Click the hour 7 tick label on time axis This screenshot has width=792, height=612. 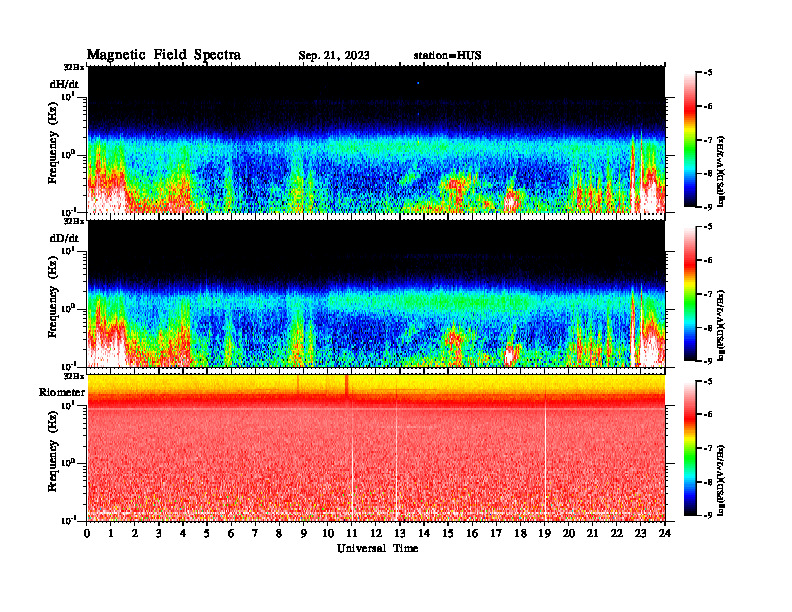(256, 533)
